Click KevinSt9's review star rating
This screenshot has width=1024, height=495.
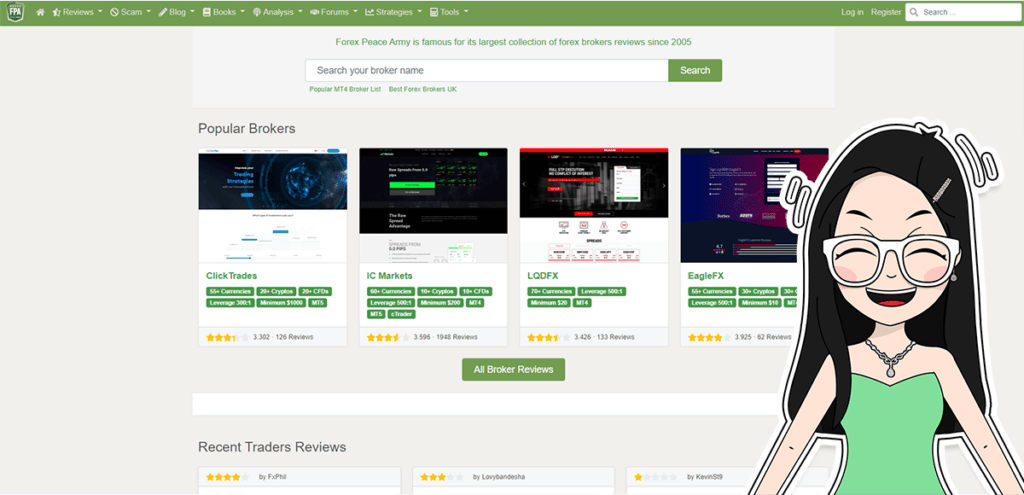656,477
